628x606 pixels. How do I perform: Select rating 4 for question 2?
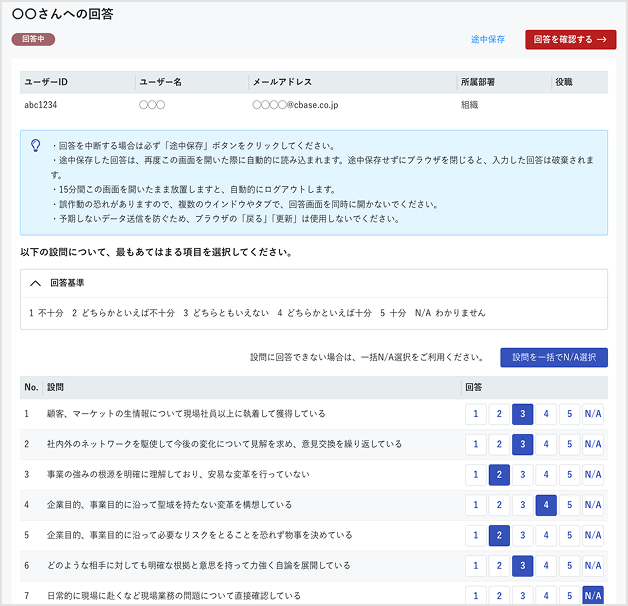click(x=546, y=444)
